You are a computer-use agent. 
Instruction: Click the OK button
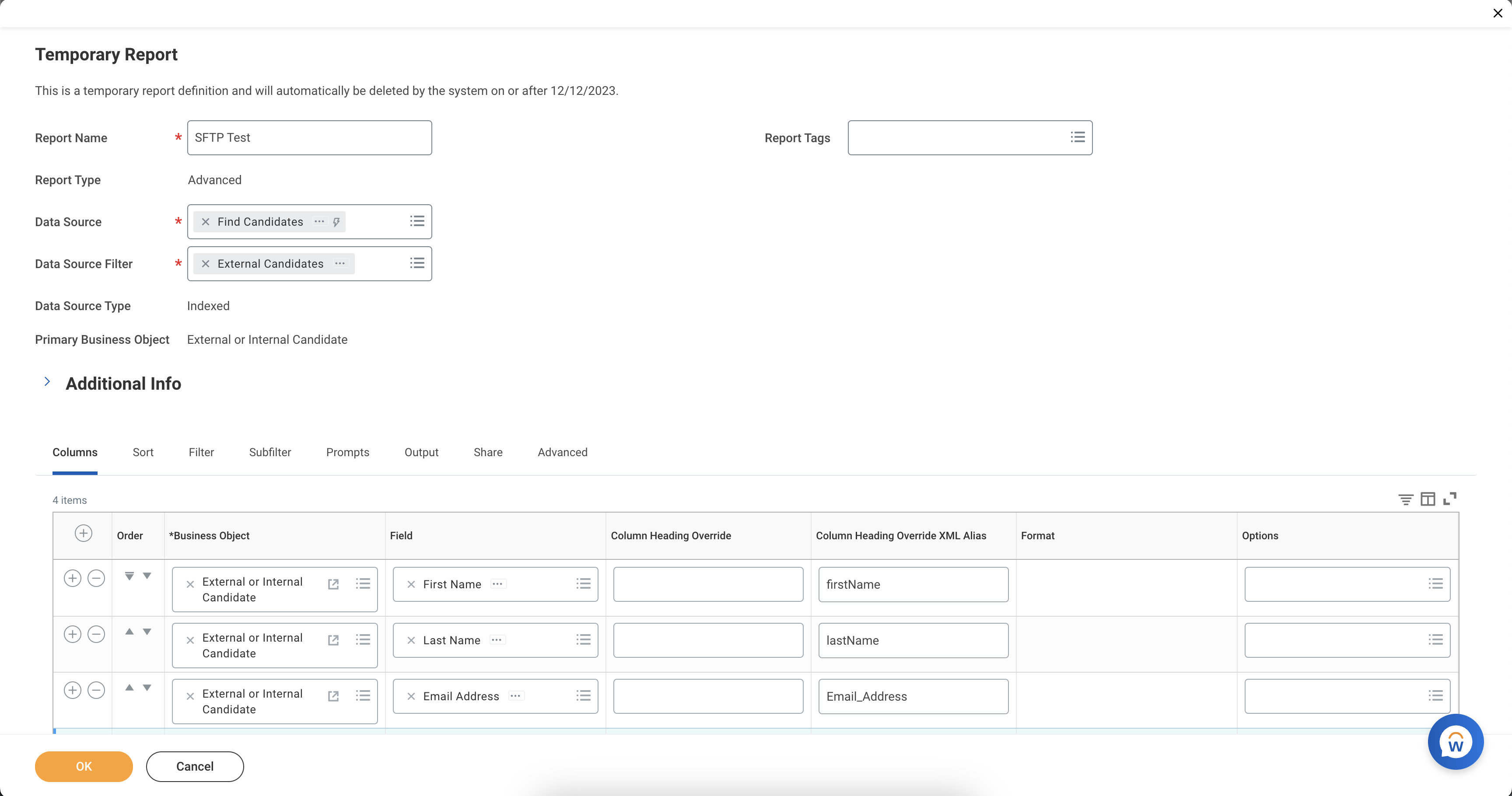pos(84,766)
